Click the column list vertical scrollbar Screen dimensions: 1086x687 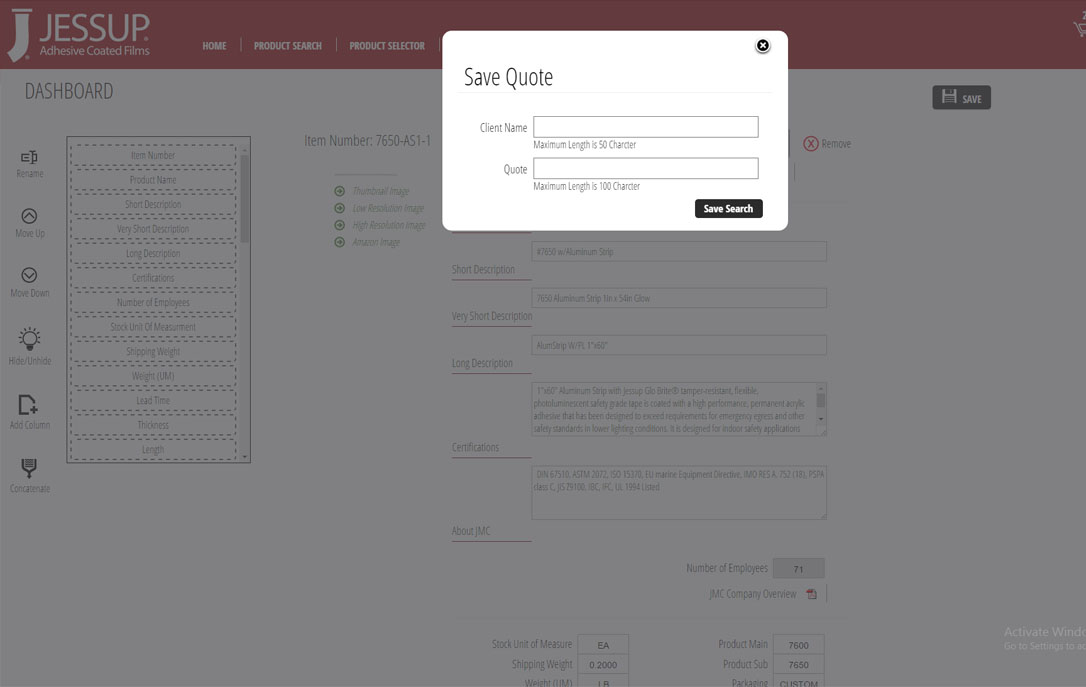point(244,198)
